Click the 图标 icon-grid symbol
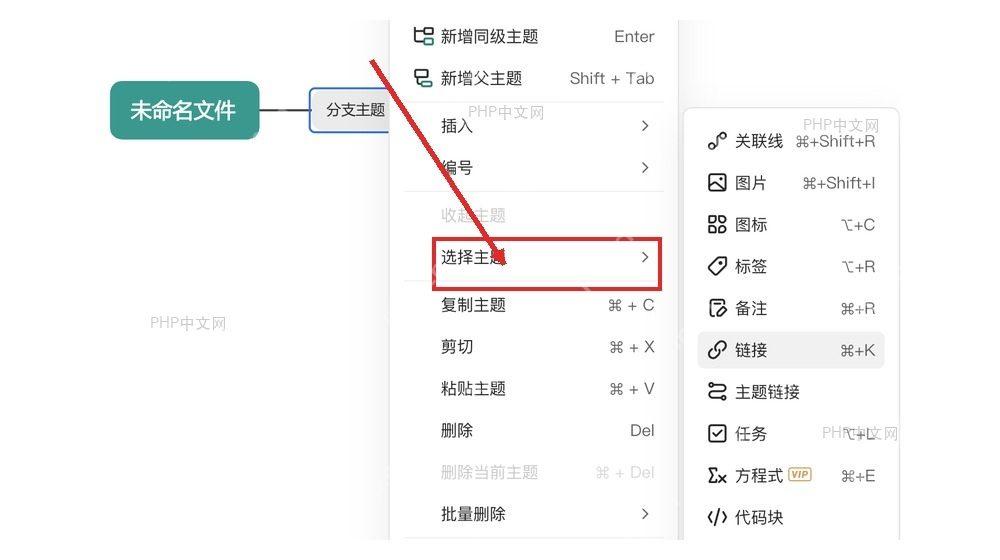Screen dimensions: 1000x560 click(717, 225)
